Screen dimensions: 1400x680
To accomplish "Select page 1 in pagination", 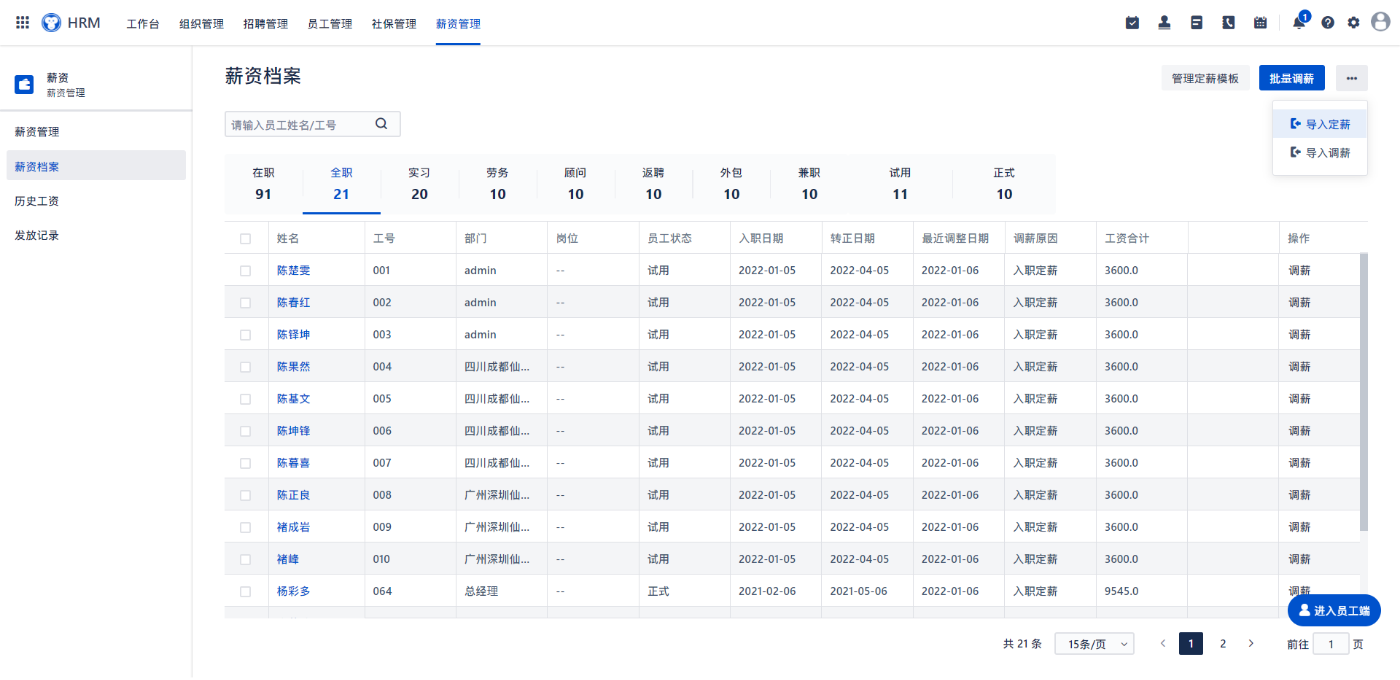I will 1191,644.
